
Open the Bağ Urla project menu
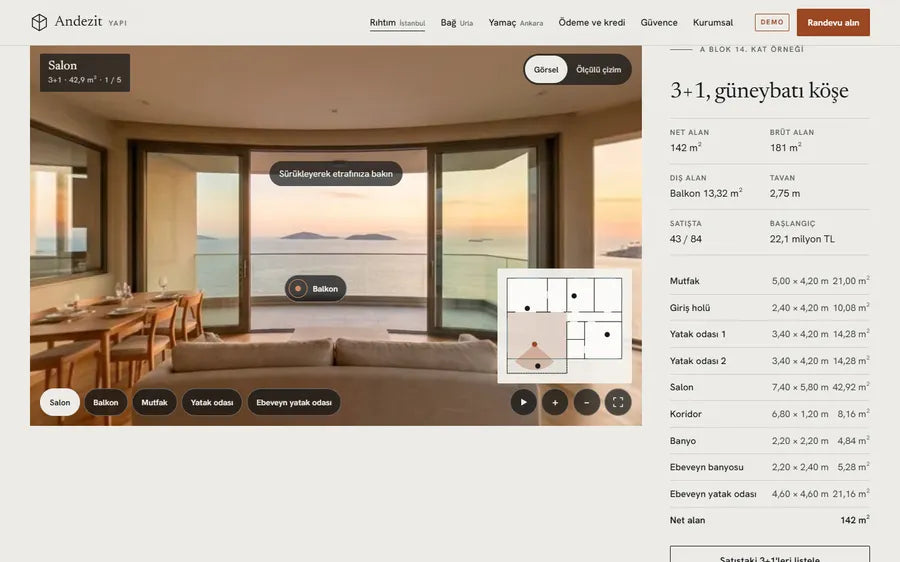(457, 22)
